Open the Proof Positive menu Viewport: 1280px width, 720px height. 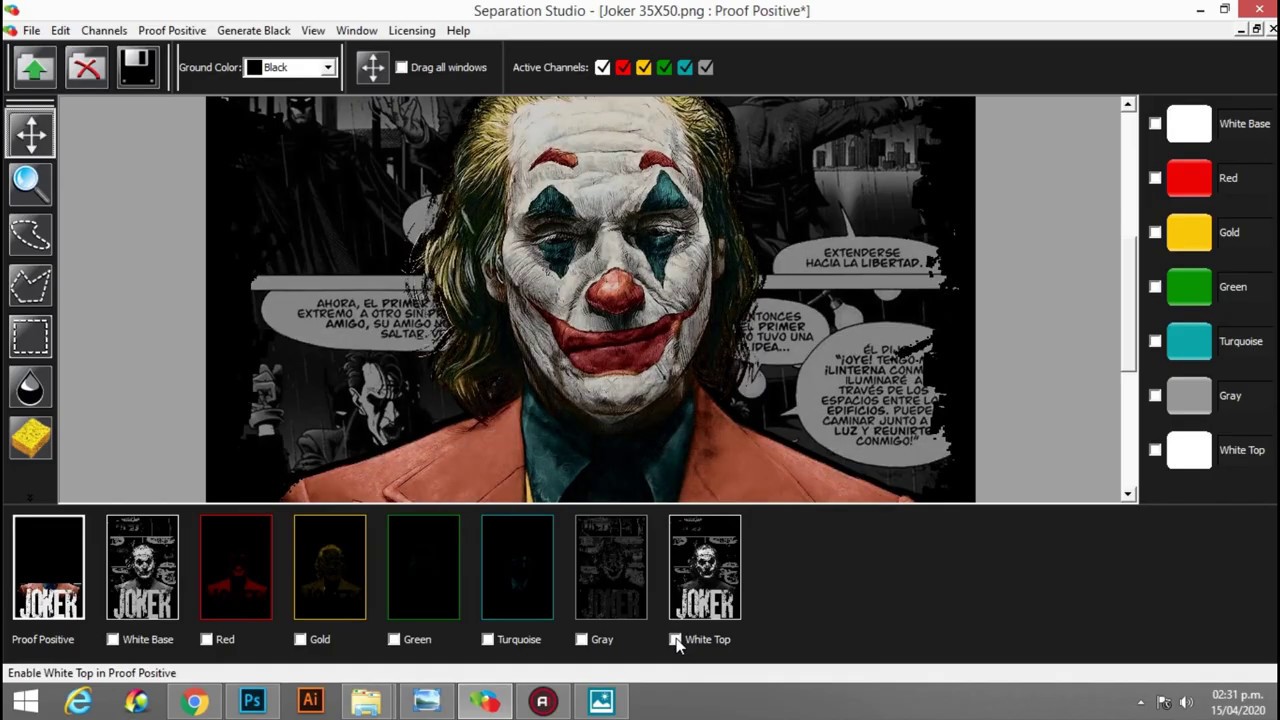[172, 31]
